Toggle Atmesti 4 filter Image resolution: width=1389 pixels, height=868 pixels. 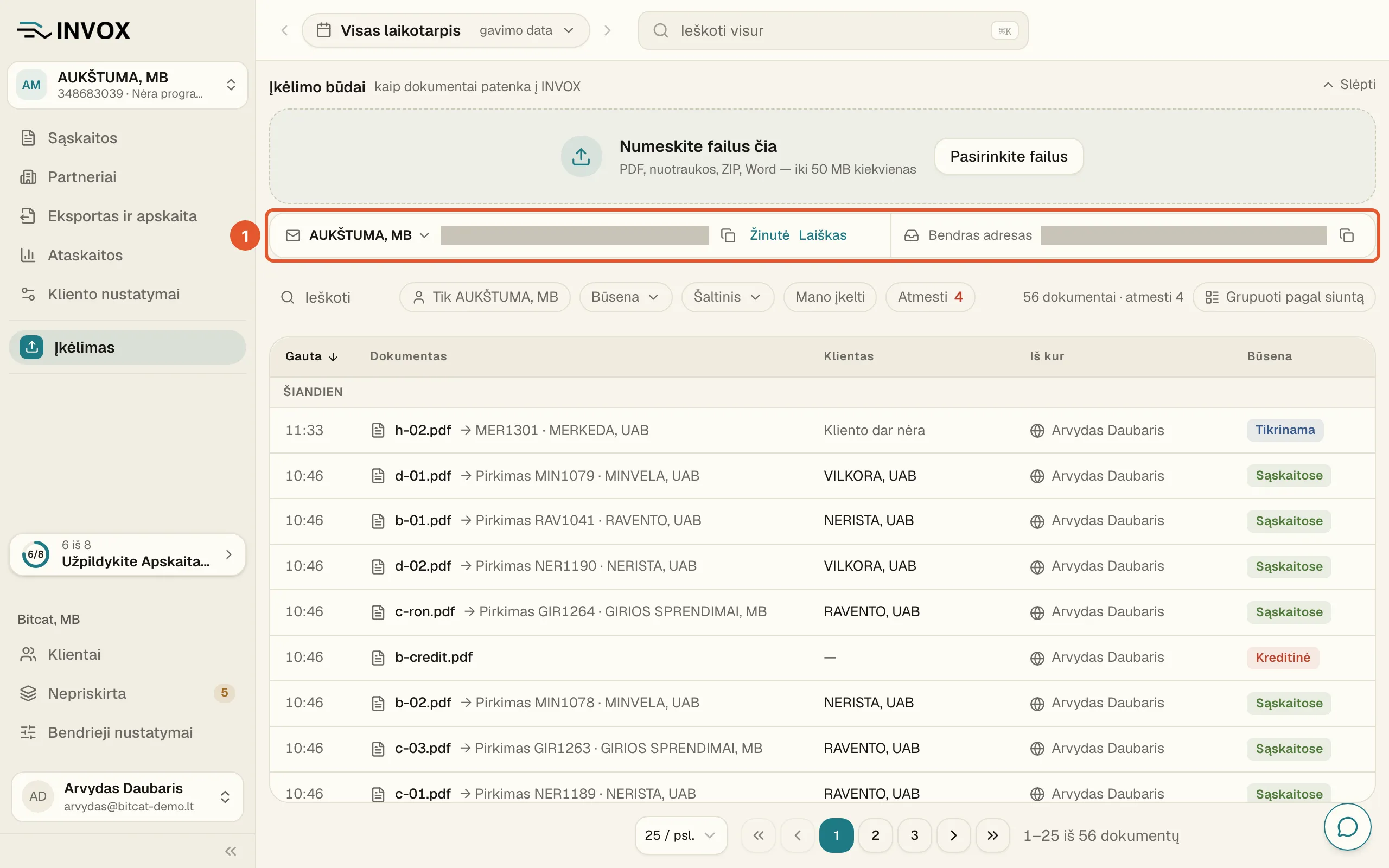pyautogui.click(x=930, y=297)
